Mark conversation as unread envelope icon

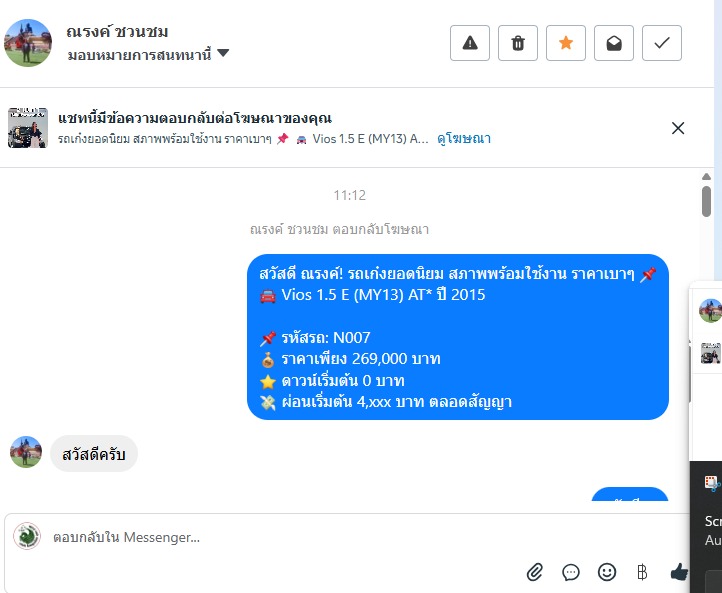614,43
